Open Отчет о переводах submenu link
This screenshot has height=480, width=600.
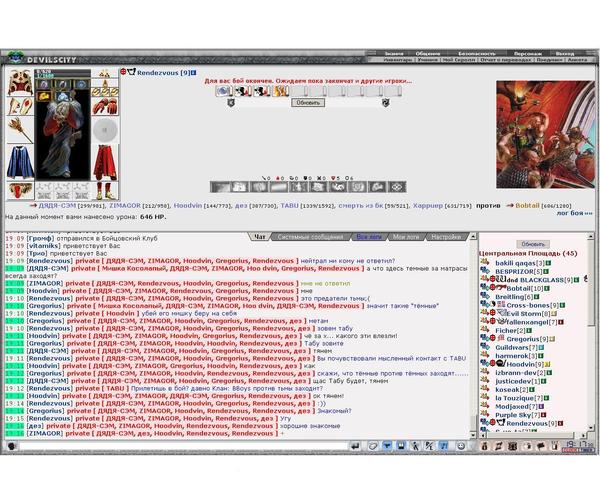tap(505, 60)
